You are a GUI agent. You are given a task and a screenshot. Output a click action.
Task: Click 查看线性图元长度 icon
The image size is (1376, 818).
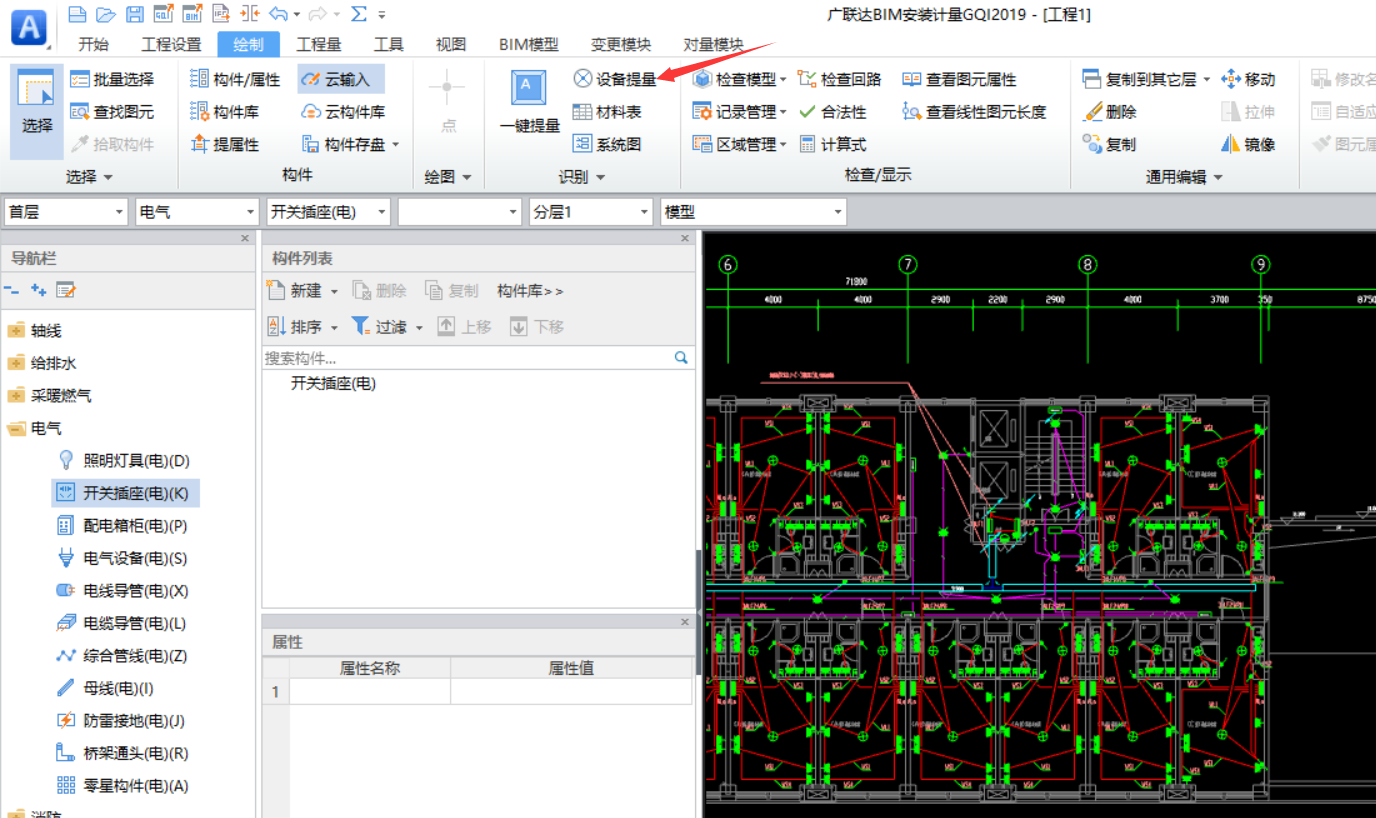(911, 112)
